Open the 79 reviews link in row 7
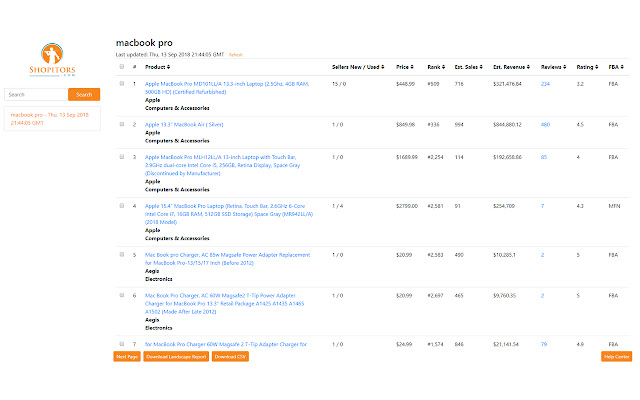The height and width of the screenshot is (400, 640). pyautogui.click(x=544, y=344)
